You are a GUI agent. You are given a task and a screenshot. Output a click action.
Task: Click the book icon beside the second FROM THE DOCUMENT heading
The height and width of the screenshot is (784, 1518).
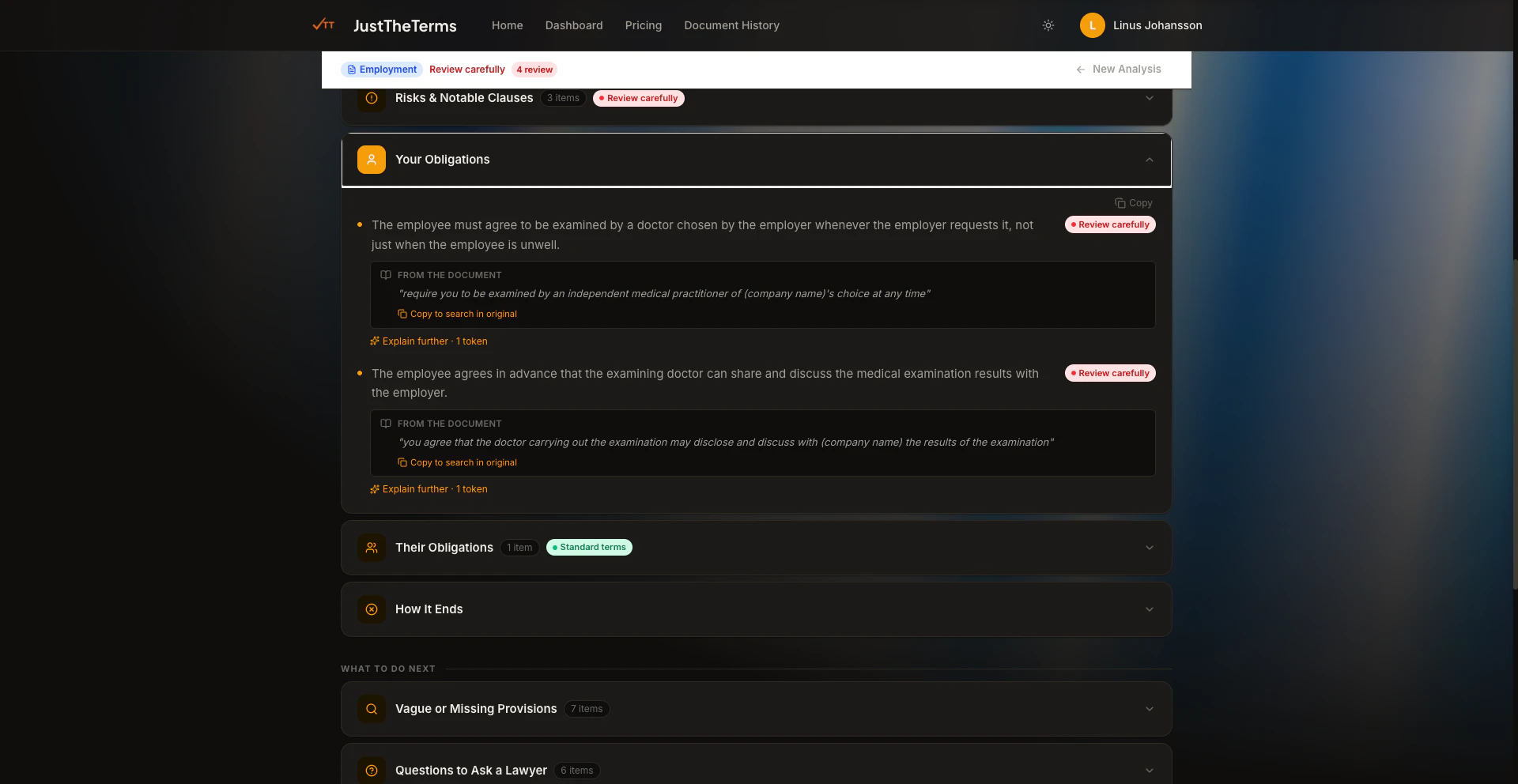pos(386,424)
